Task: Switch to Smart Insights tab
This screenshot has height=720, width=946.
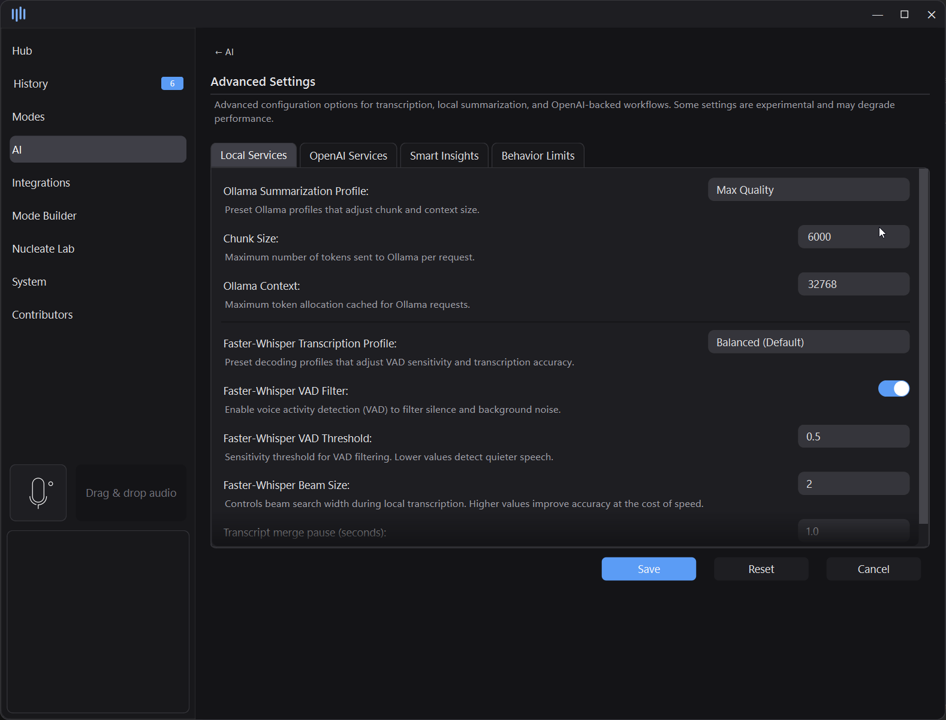Action: tap(444, 156)
